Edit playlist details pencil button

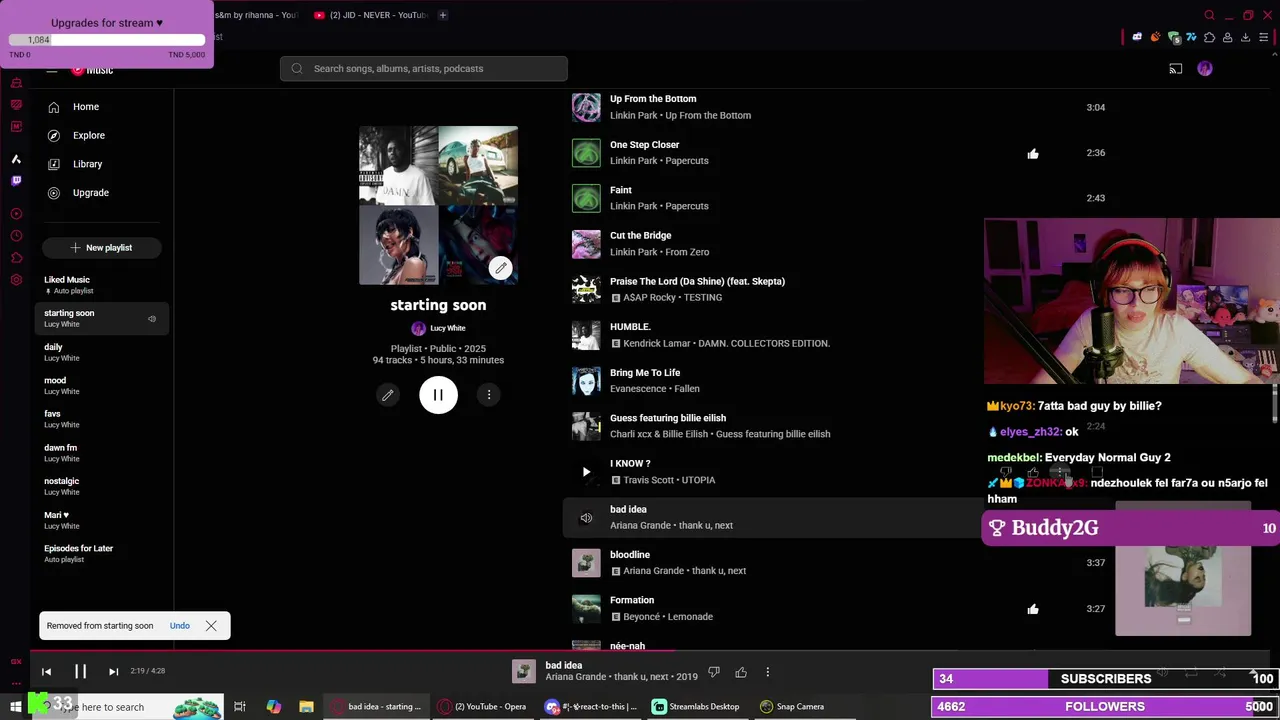click(x=388, y=395)
